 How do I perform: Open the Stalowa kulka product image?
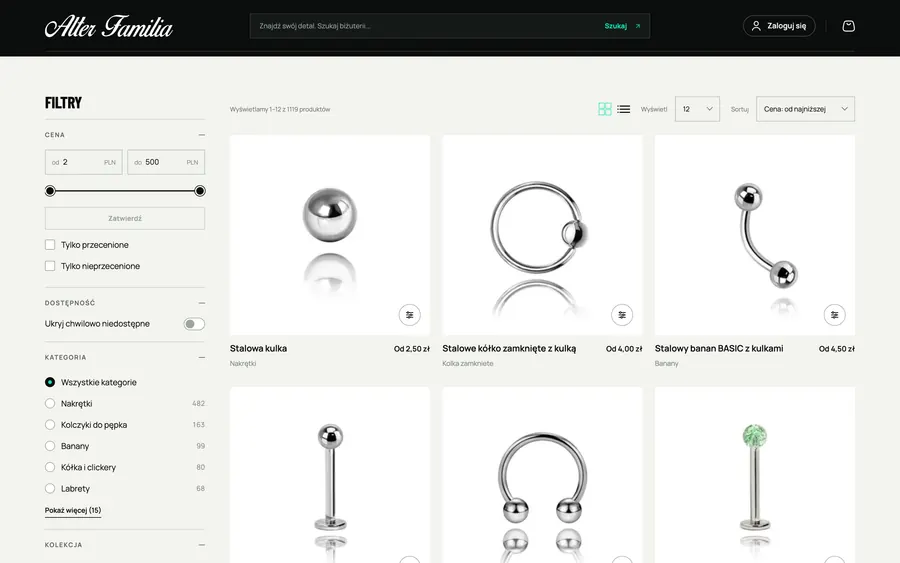click(x=329, y=235)
